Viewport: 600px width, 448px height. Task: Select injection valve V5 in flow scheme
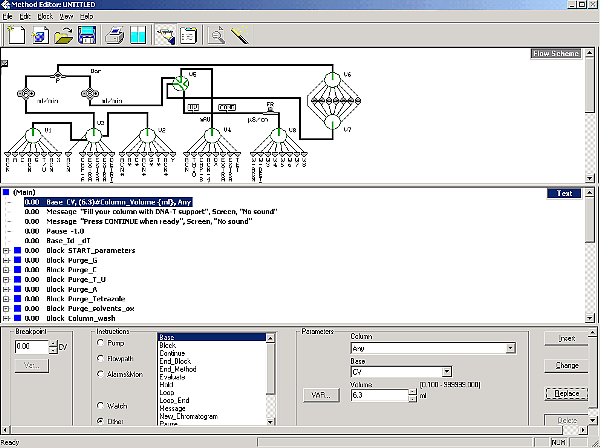pos(181,83)
